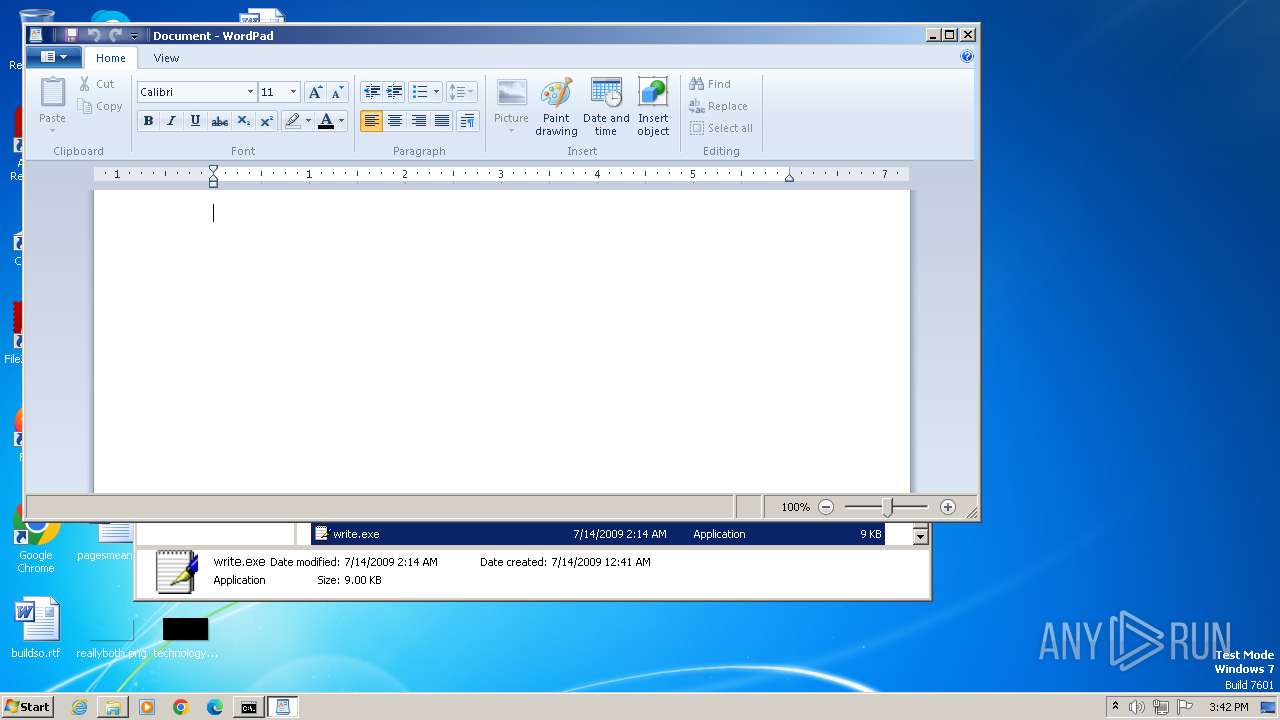Switch to the View ribbon tab
The image size is (1280, 720).
tap(166, 58)
